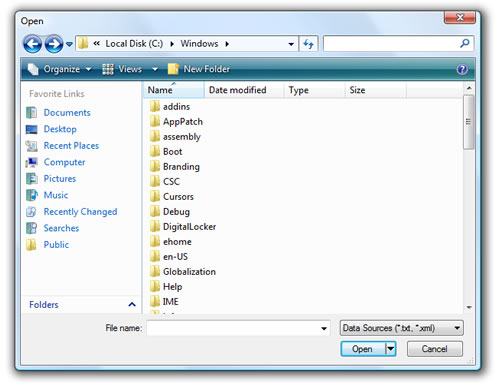The width and height of the screenshot is (496, 383).
Task: Sort by Name column header
Action: pos(174,90)
